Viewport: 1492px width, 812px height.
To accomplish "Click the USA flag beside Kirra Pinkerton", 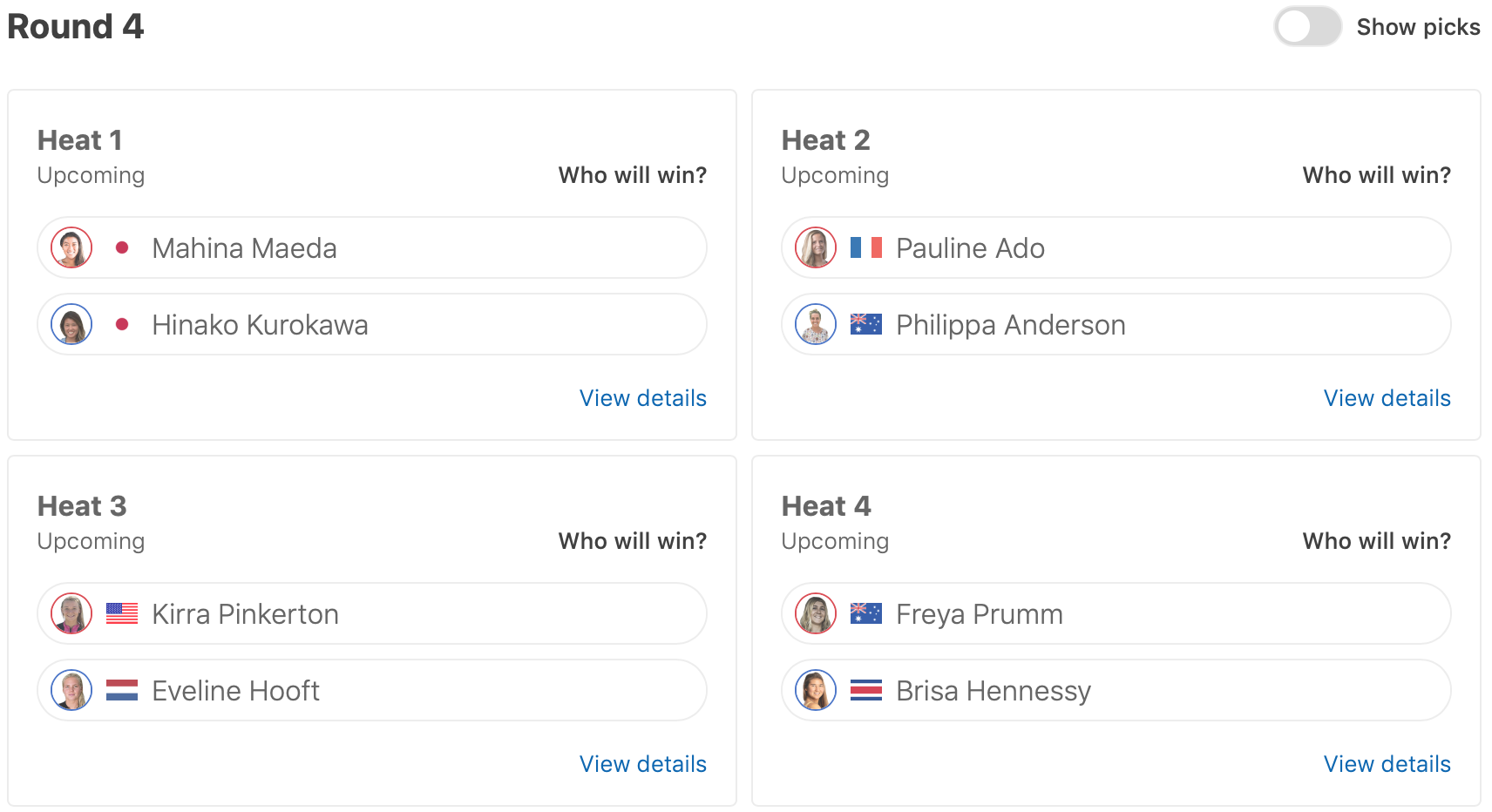I will click(x=122, y=614).
